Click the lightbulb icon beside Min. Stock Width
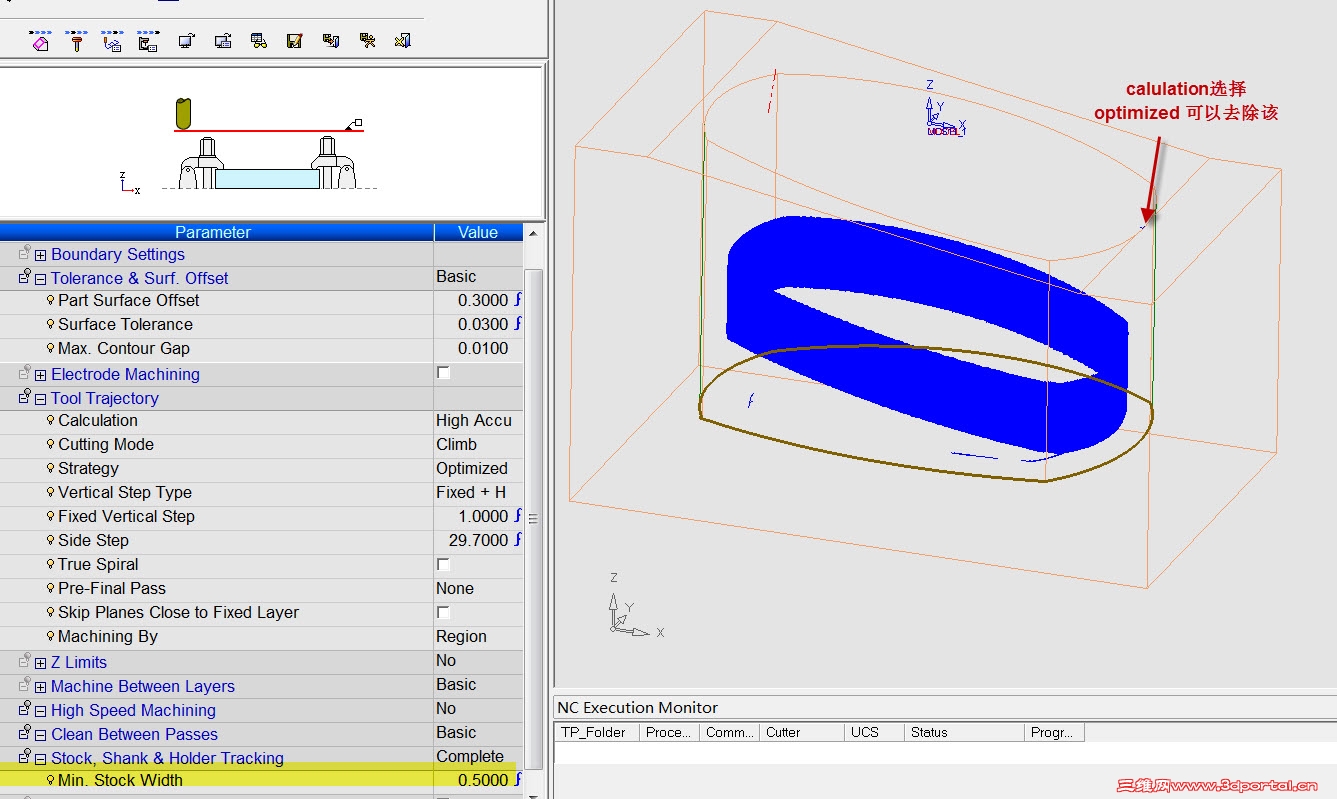1337x799 pixels. pos(50,780)
